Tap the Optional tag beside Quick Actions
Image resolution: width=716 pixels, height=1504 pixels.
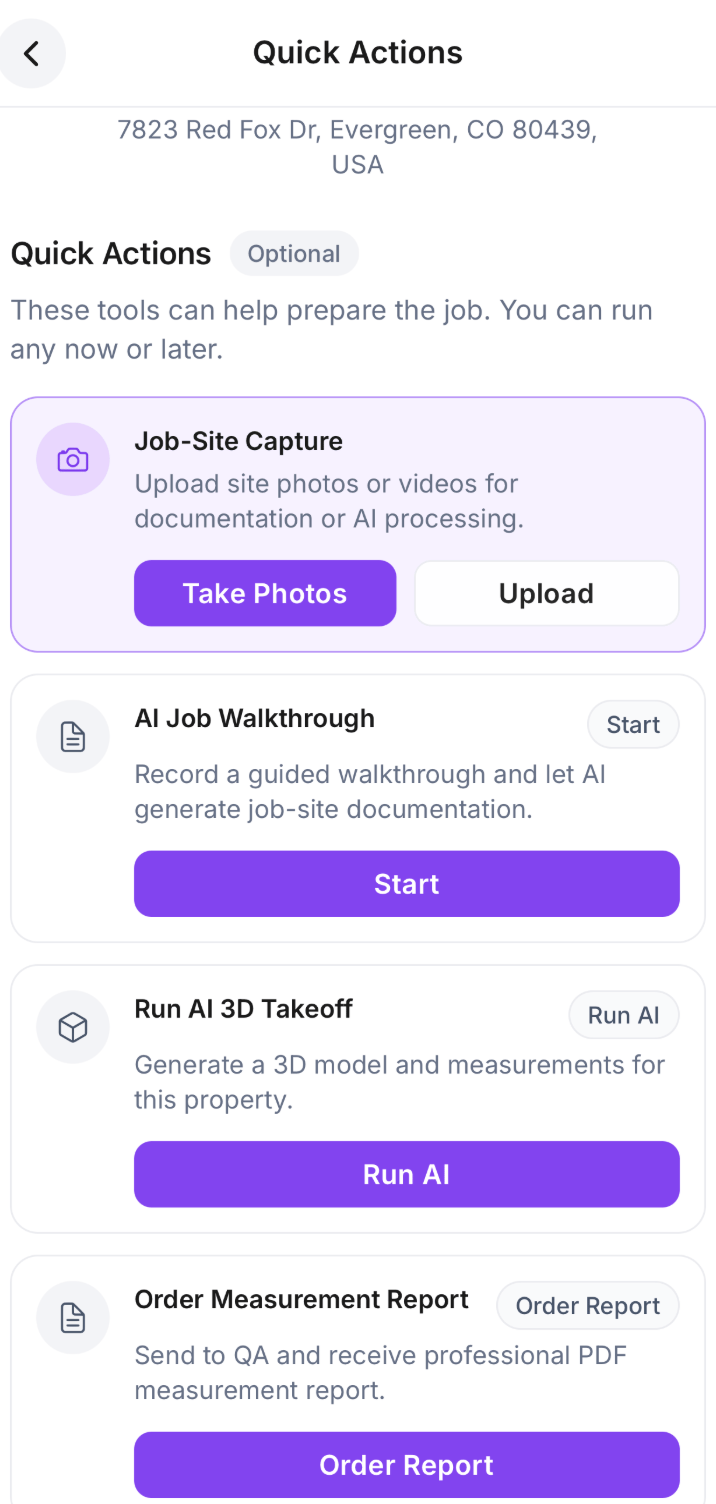(294, 254)
